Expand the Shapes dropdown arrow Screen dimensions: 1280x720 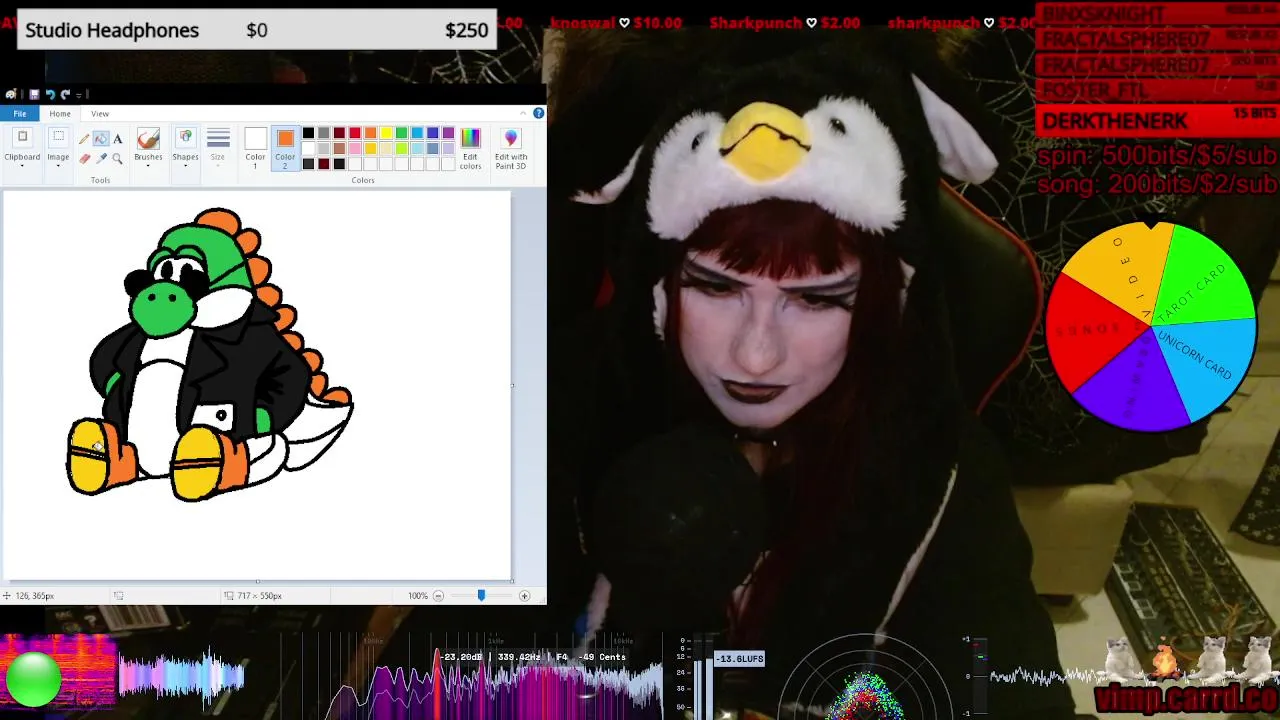click(x=185, y=166)
